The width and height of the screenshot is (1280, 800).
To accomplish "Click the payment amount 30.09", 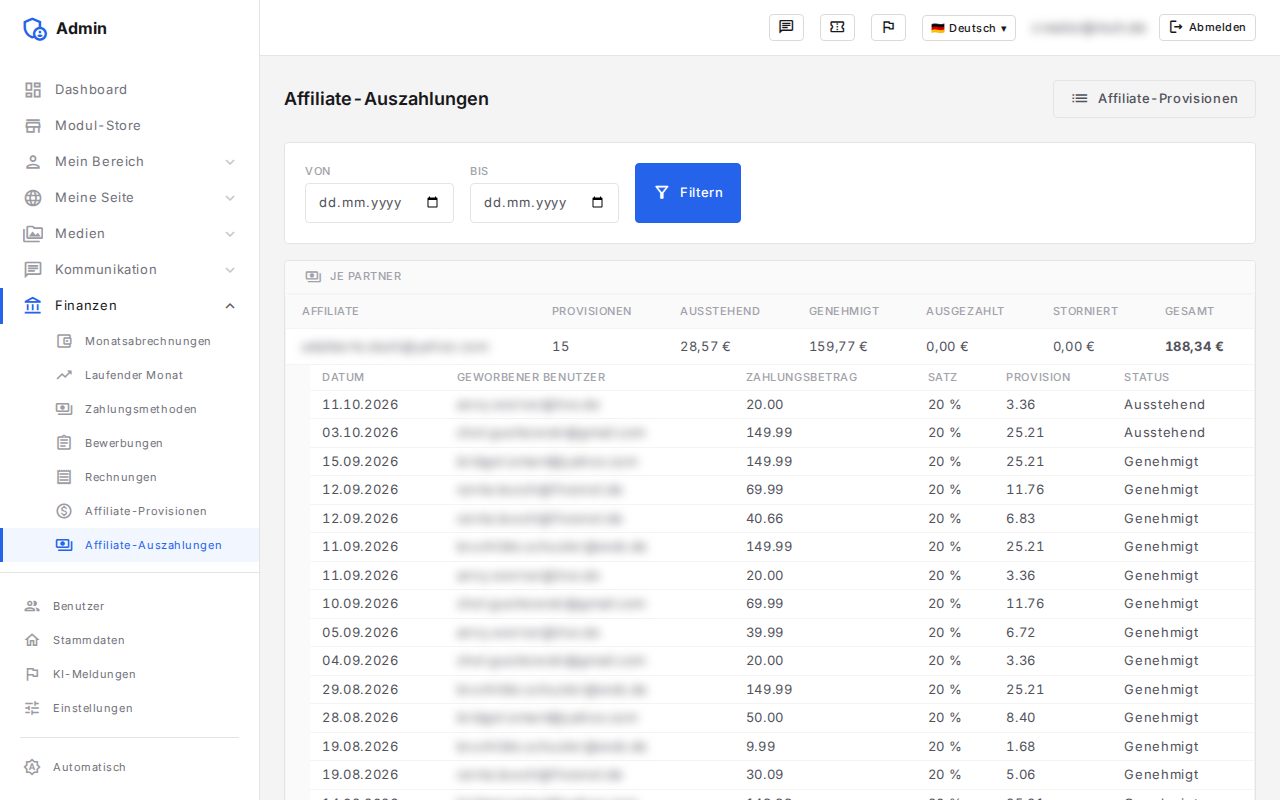I will (x=765, y=775).
